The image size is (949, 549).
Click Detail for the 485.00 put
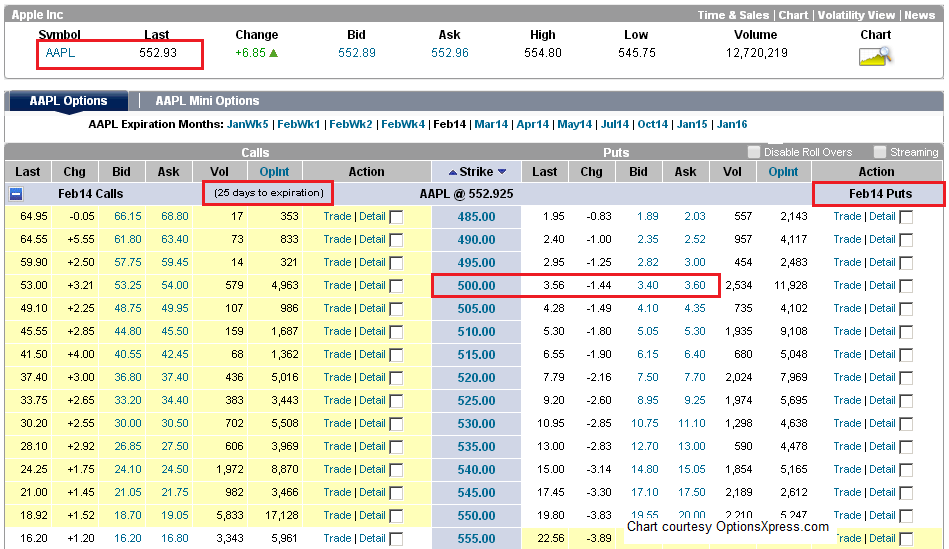pos(882,216)
